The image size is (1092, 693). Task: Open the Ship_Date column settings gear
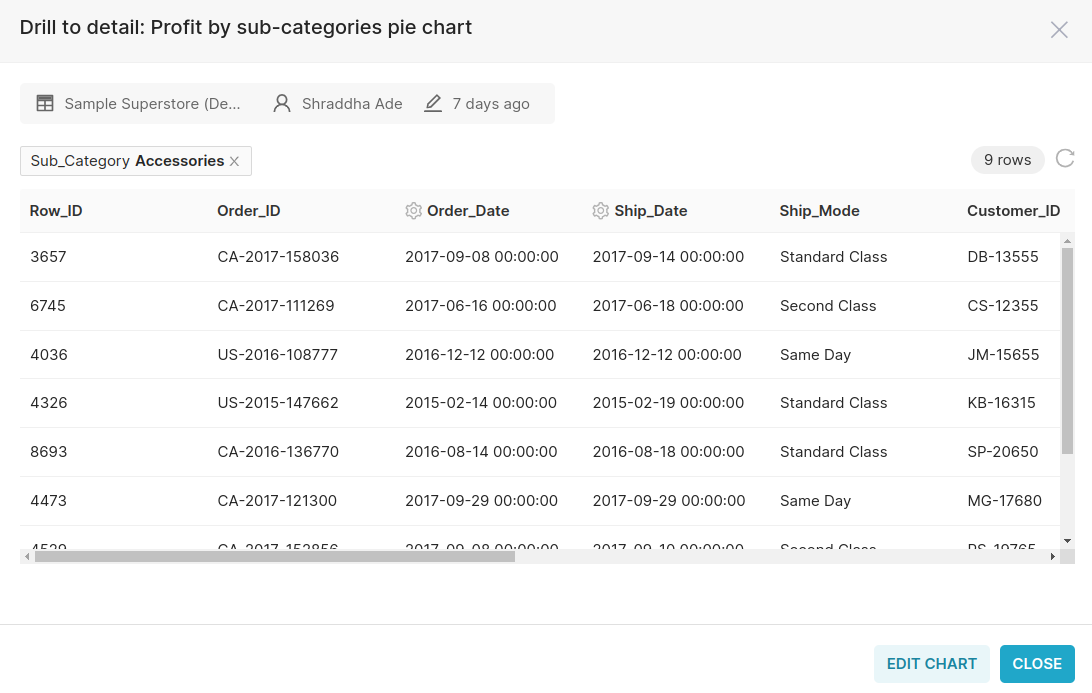coord(600,210)
